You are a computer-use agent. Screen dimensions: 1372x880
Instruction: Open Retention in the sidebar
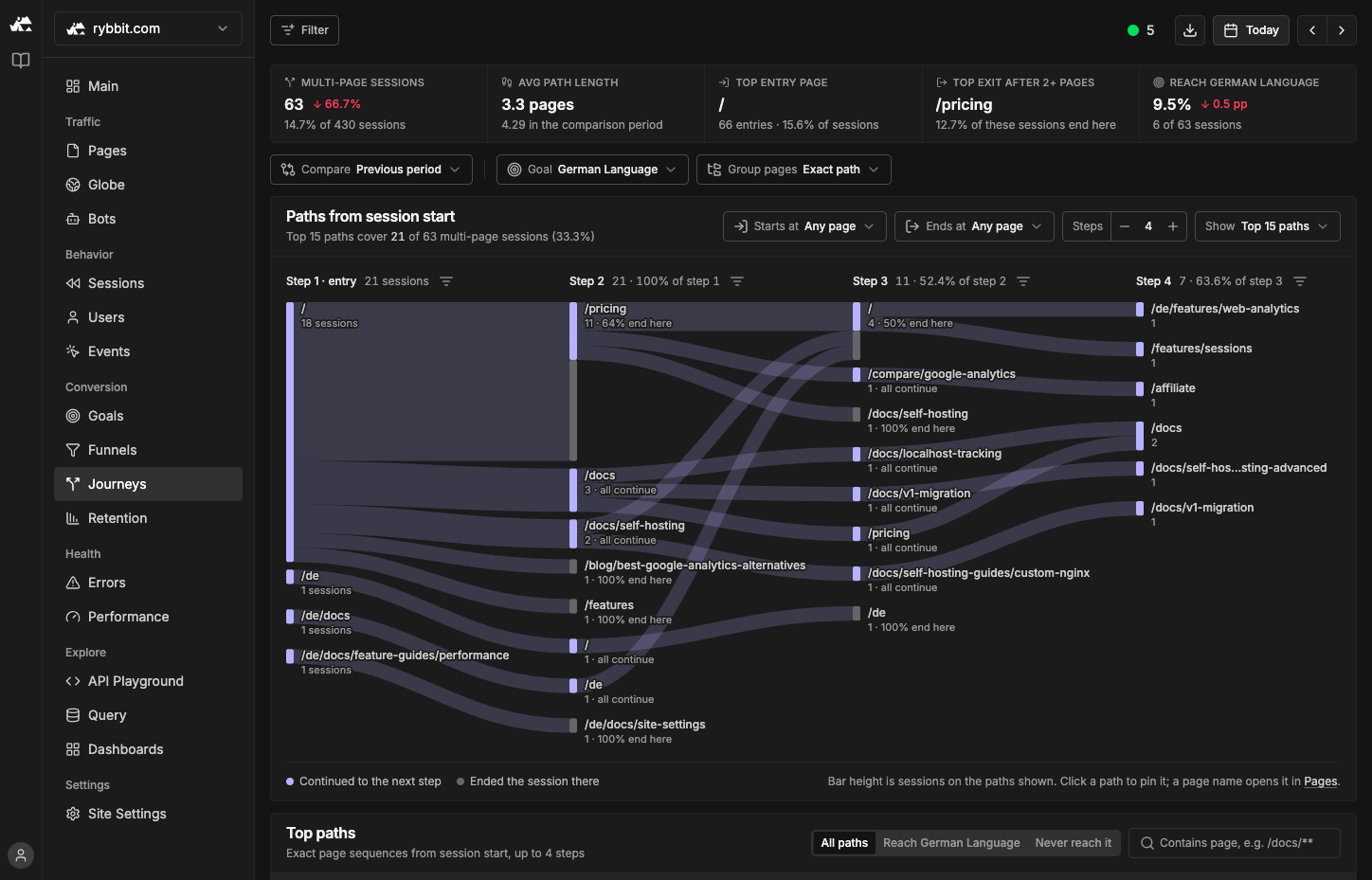[148, 518]
